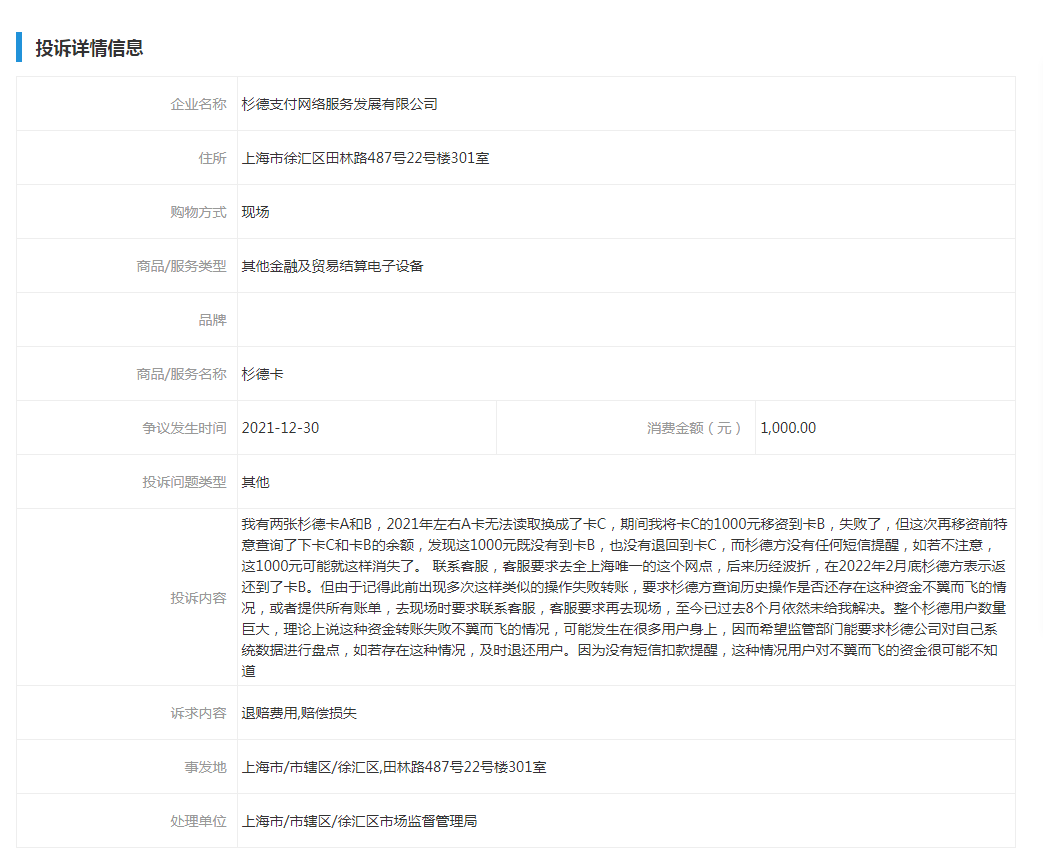Select the dispute date 2021-12-30
This screenshot has width=1043, height=868.
(289, 427)
